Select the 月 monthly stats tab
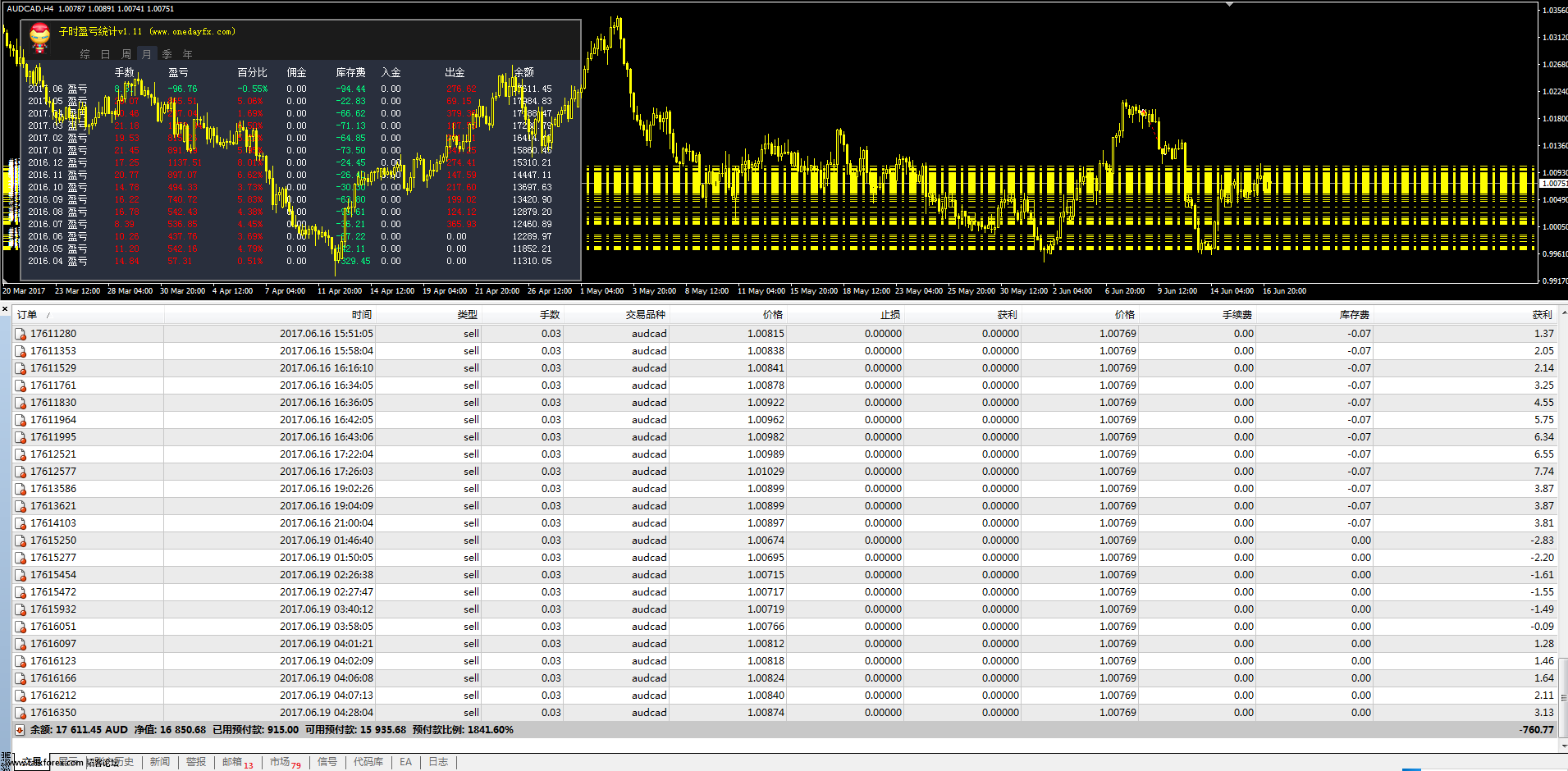Screen dimensions: 1568x771 [x=147, y=54]
